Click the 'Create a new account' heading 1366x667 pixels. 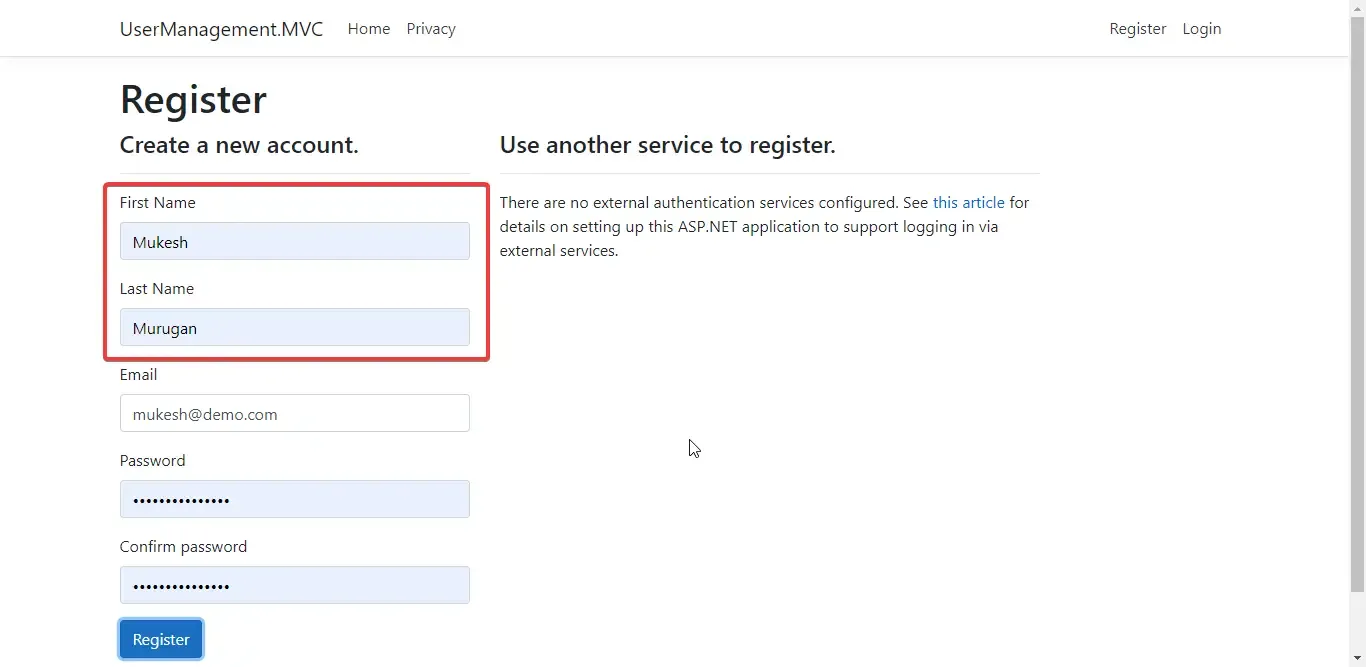pos(238,145)
